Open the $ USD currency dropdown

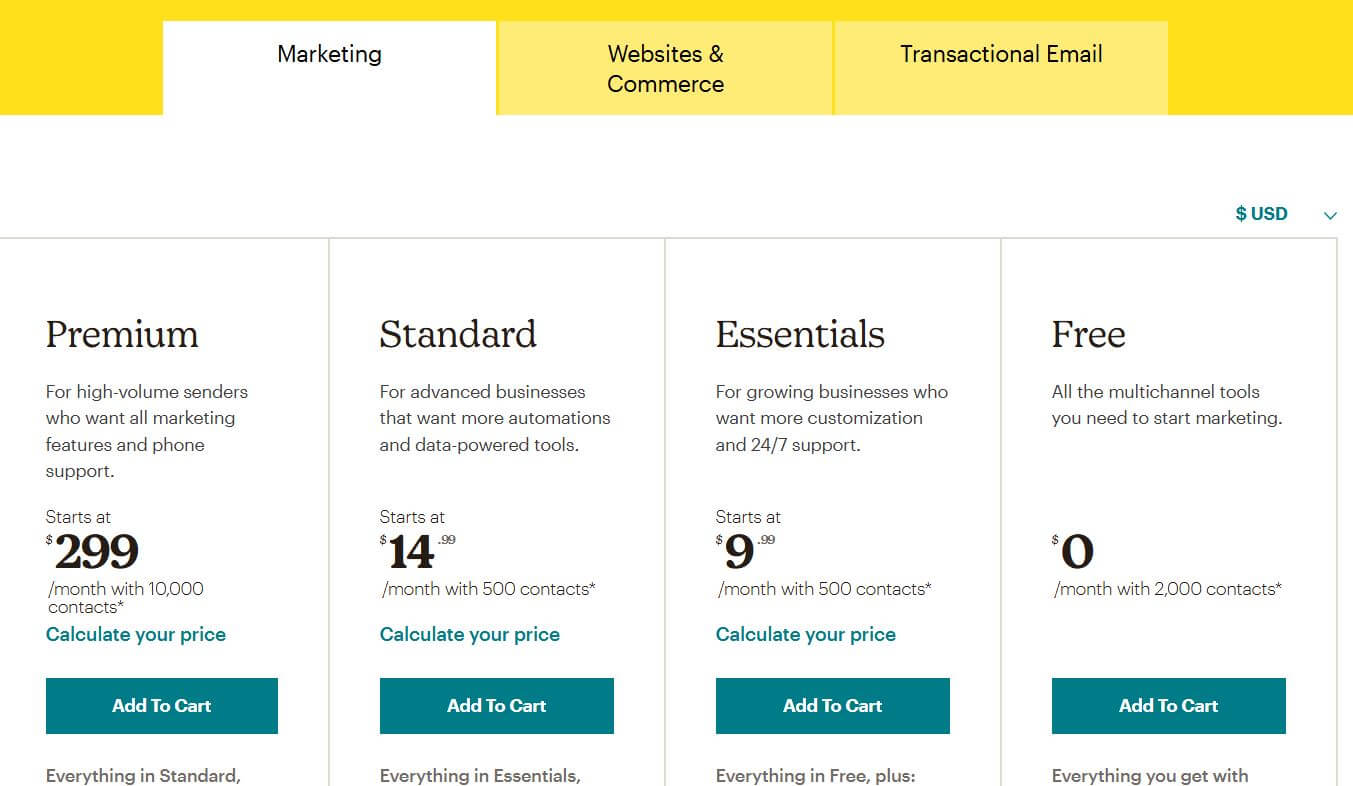[1262, 213]
